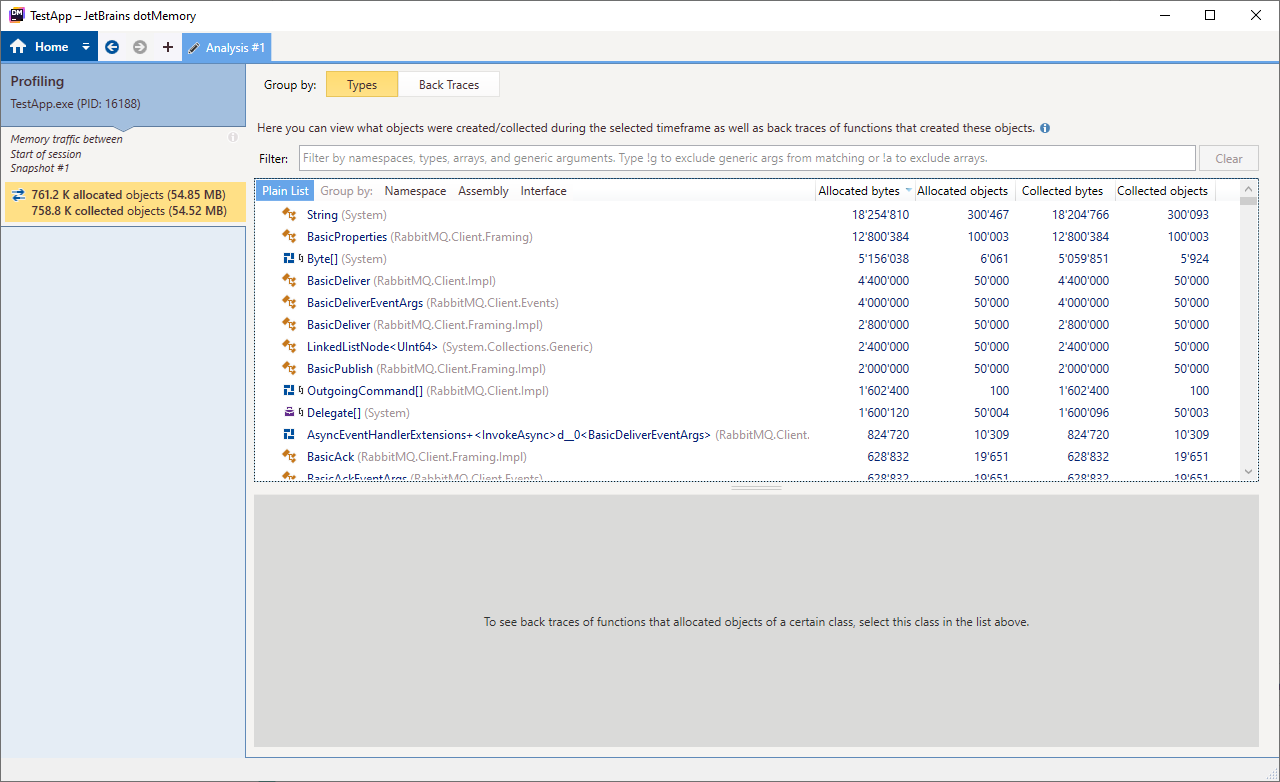Click the BasicAck class icon
Image resolution: width=1280 pixels, height=782 pixels.
click(289, 457)
